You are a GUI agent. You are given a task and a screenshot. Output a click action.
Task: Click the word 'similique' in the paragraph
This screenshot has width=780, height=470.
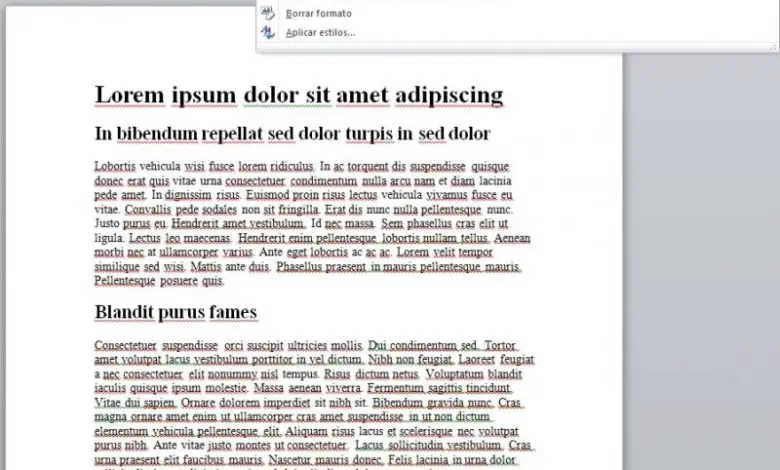pyautogui.click(x=117, y=267)
